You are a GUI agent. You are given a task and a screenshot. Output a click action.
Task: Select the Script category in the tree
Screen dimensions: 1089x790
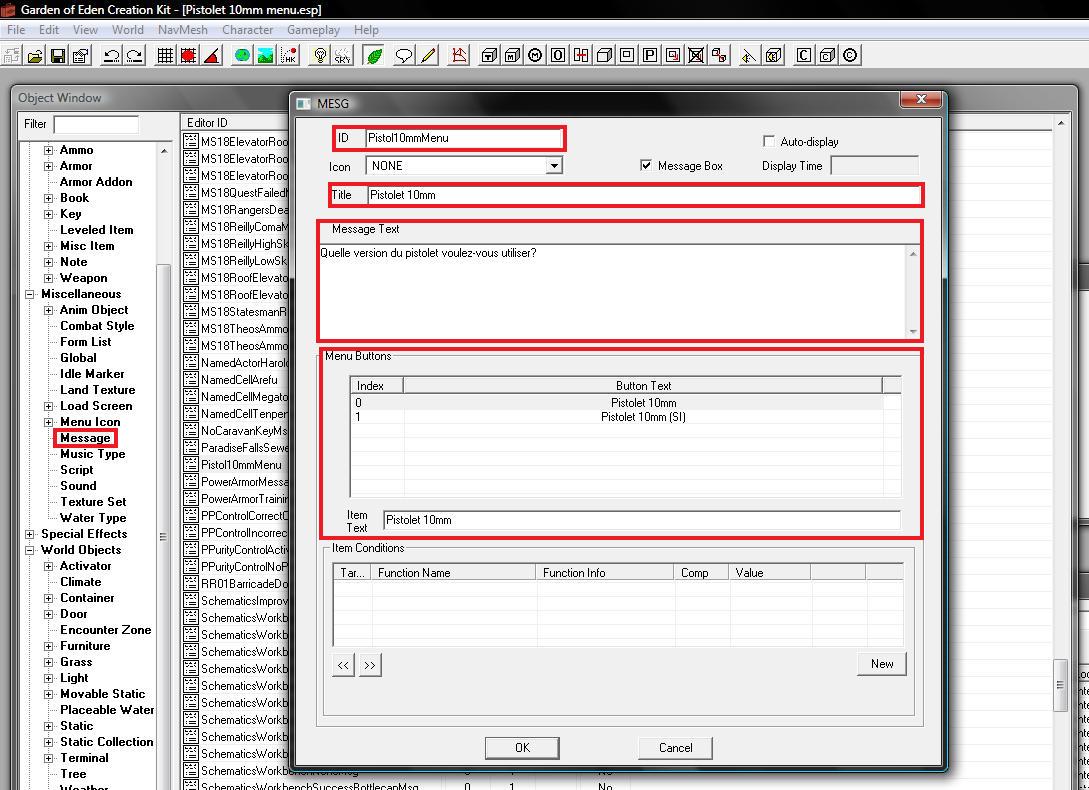coord(76,470)
